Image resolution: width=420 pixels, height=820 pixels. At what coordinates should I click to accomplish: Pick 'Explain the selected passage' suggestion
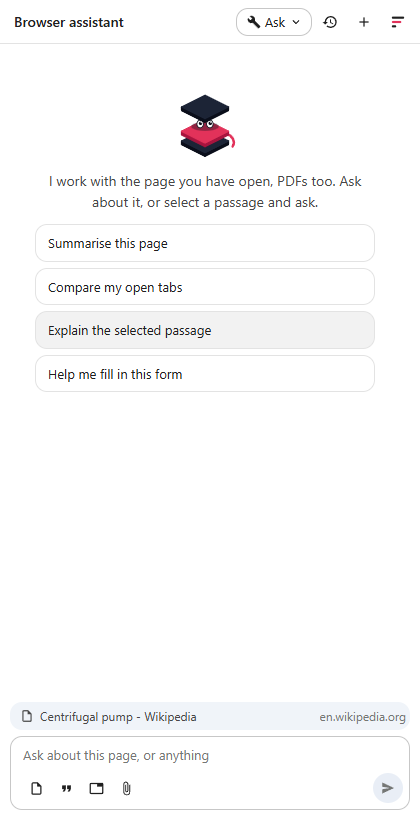(x=205, y=331)
